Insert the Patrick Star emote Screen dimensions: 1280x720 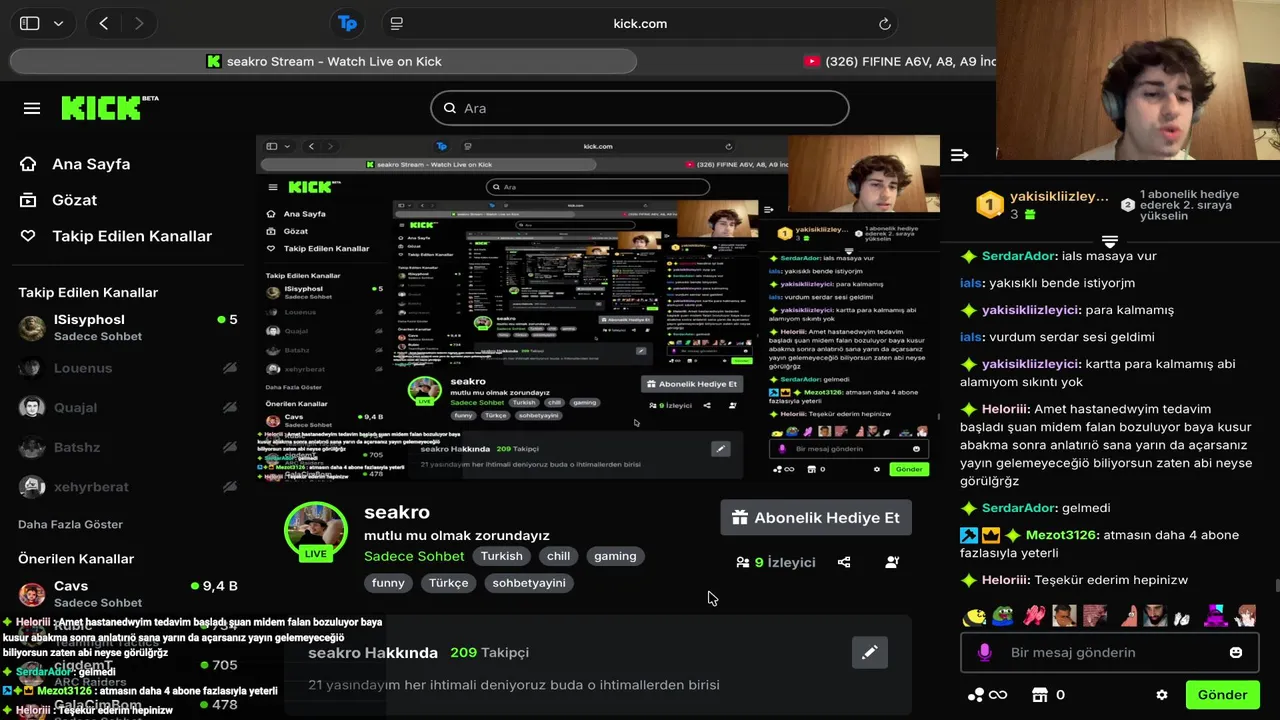[1128, 616]
